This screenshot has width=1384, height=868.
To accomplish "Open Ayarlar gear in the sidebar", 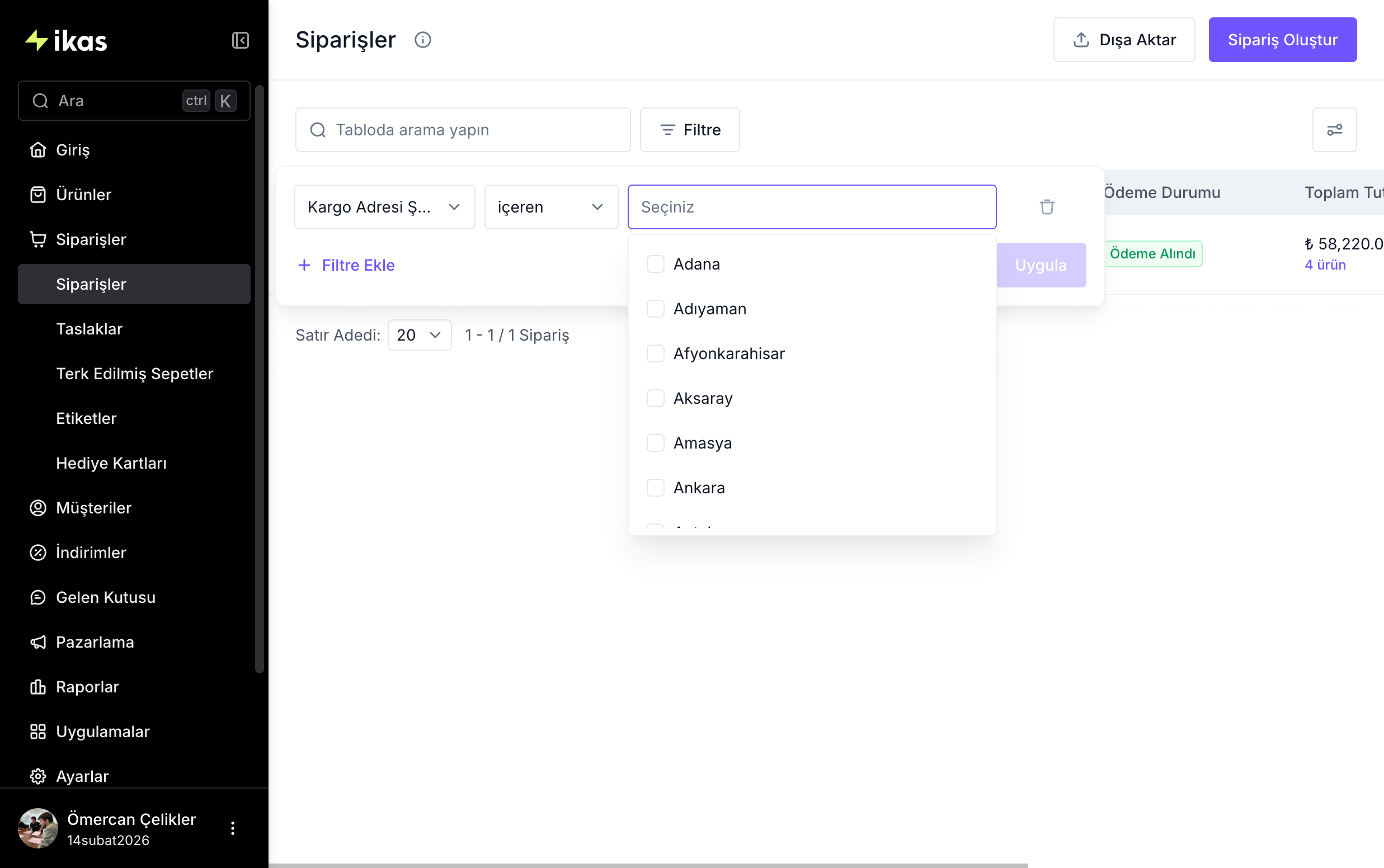I will pos(38,776).
